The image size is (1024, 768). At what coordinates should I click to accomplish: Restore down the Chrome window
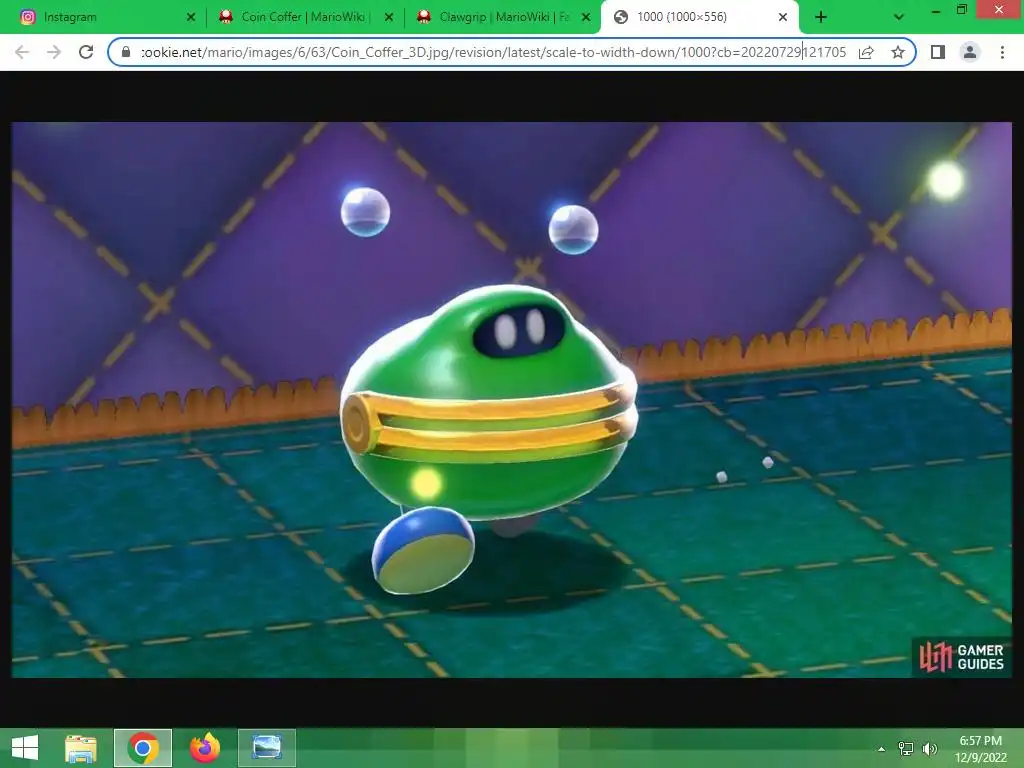point(962,9)
